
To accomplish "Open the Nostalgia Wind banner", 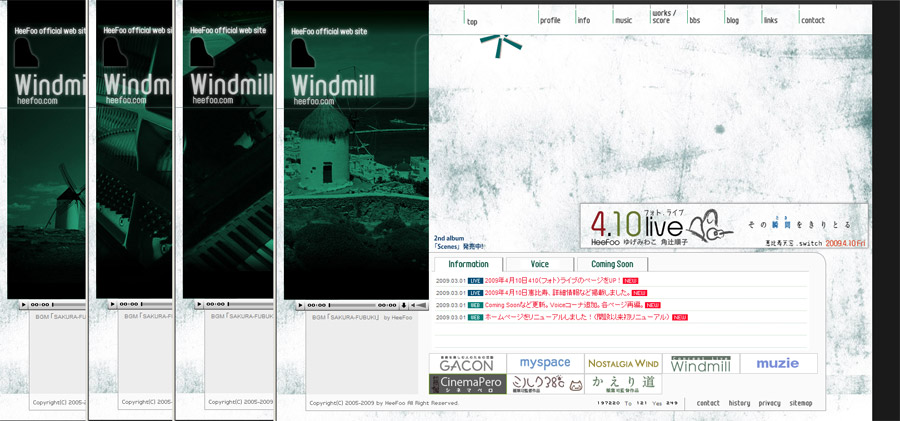I will 623,364.
